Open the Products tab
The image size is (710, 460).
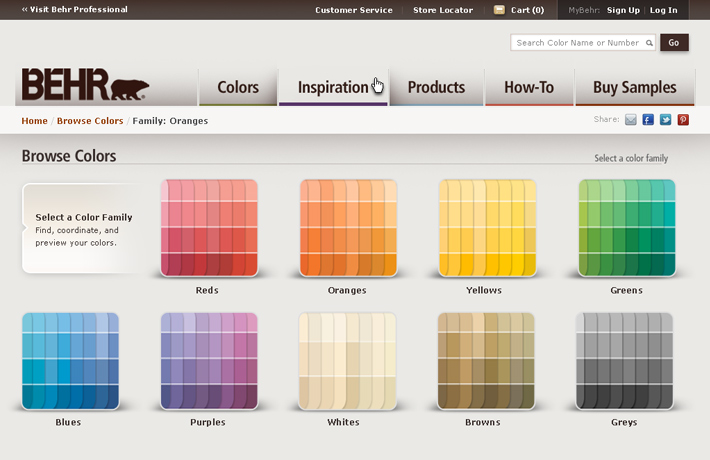click(x=436, y=87)
